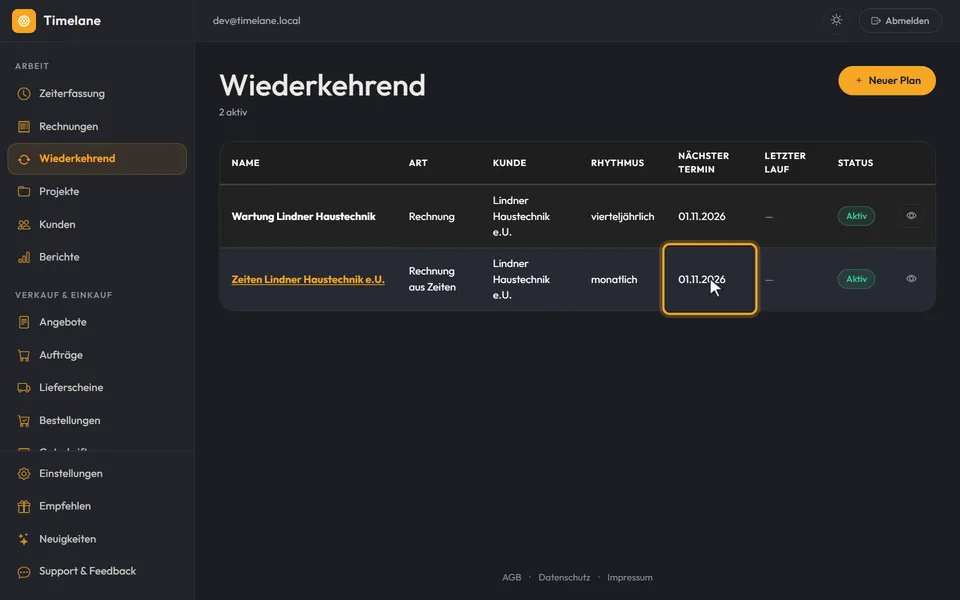Open the Zeiten Lindner Haustechnik e.U. link

pyautogui.click(x=308, y=279)
